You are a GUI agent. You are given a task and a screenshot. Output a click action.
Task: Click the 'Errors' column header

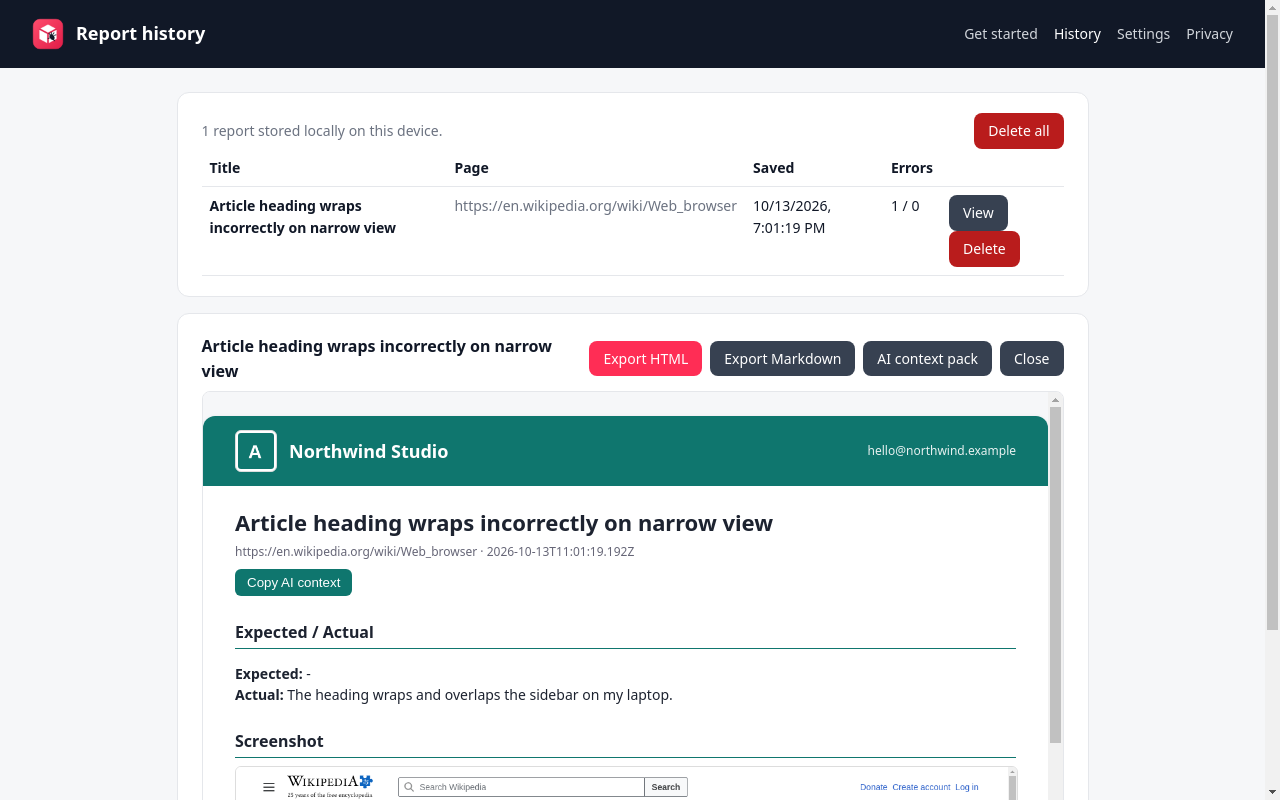912,168
